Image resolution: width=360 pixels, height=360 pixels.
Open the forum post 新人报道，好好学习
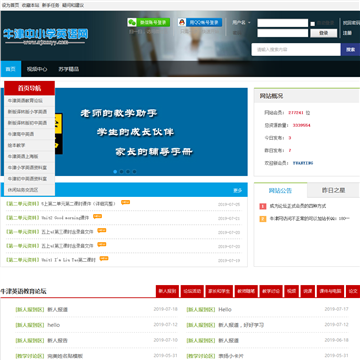click(x=241, y=325)
